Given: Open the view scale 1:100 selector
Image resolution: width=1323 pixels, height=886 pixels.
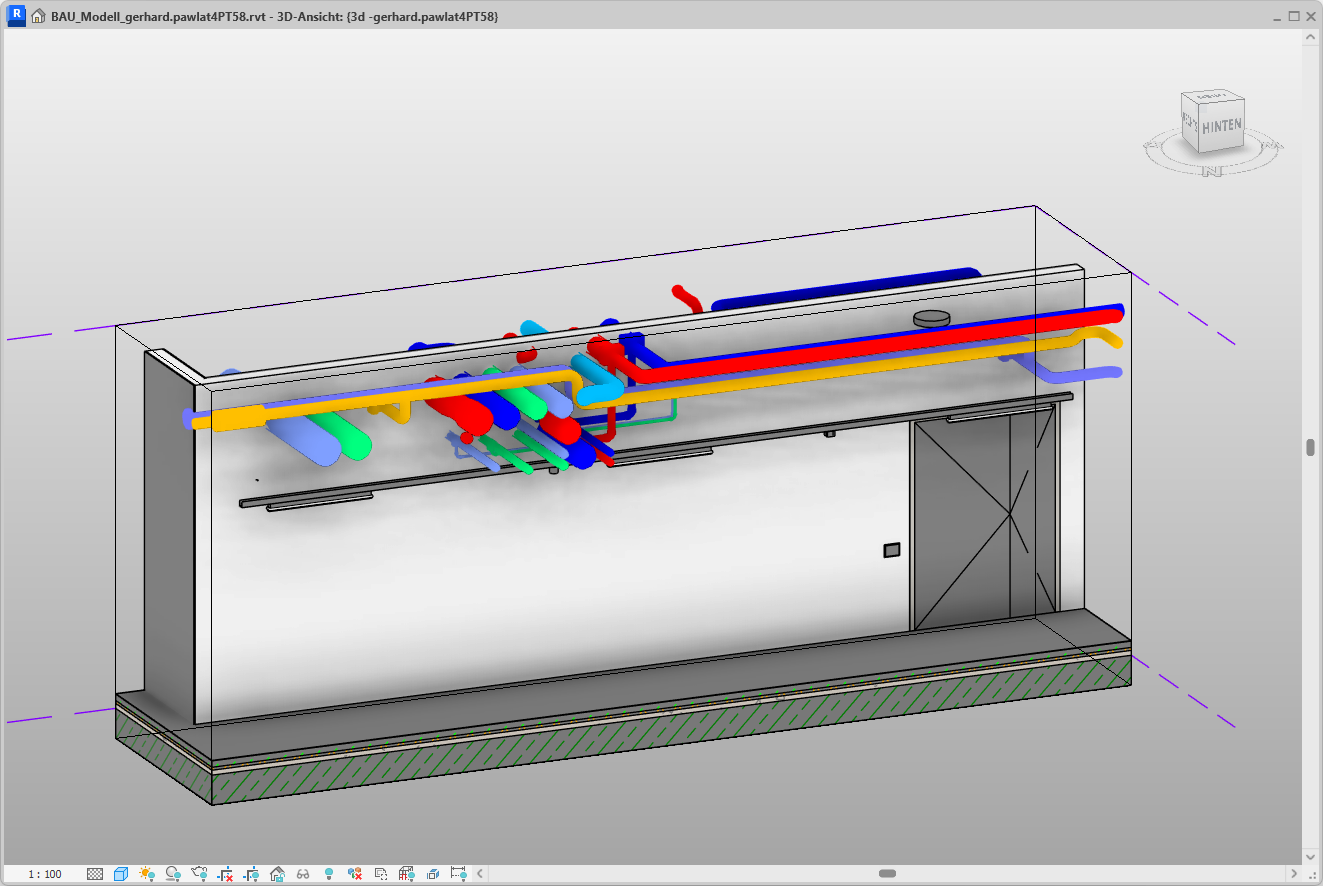Looking at the screenshot, I should click(x=45, y=874).
